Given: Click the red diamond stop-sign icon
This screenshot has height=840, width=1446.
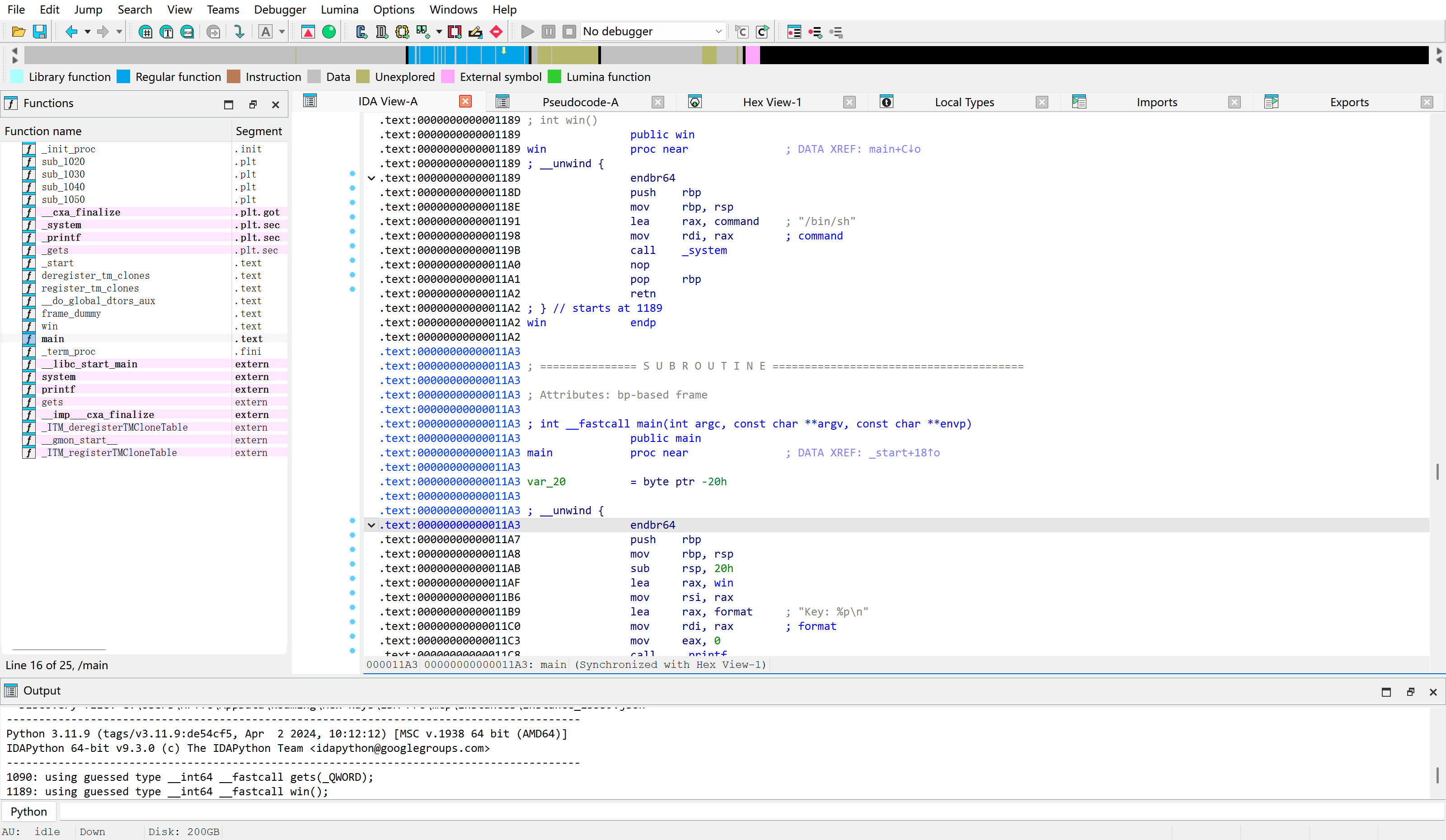Looking at the screenshot, I should tap(496, 32).
